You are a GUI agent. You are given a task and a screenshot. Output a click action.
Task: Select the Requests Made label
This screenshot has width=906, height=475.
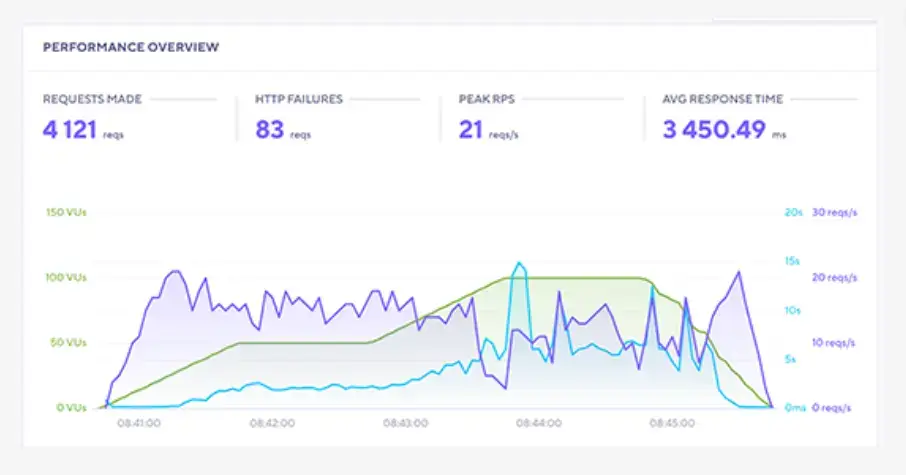click(x=92, y=100)
